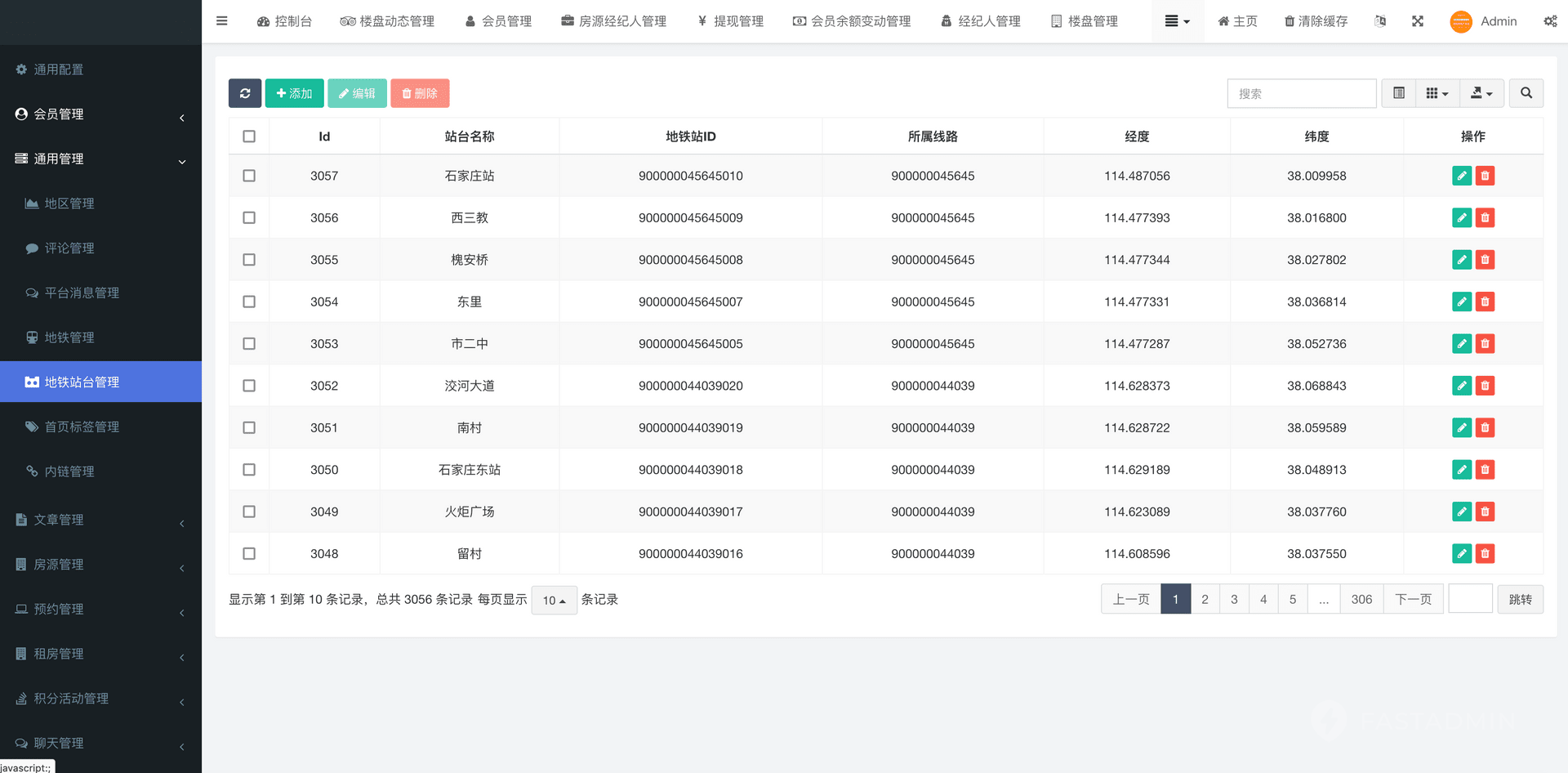1568x773 pixels.
Task: Open the page size 10 dropdown
Action: click(554, 600)
